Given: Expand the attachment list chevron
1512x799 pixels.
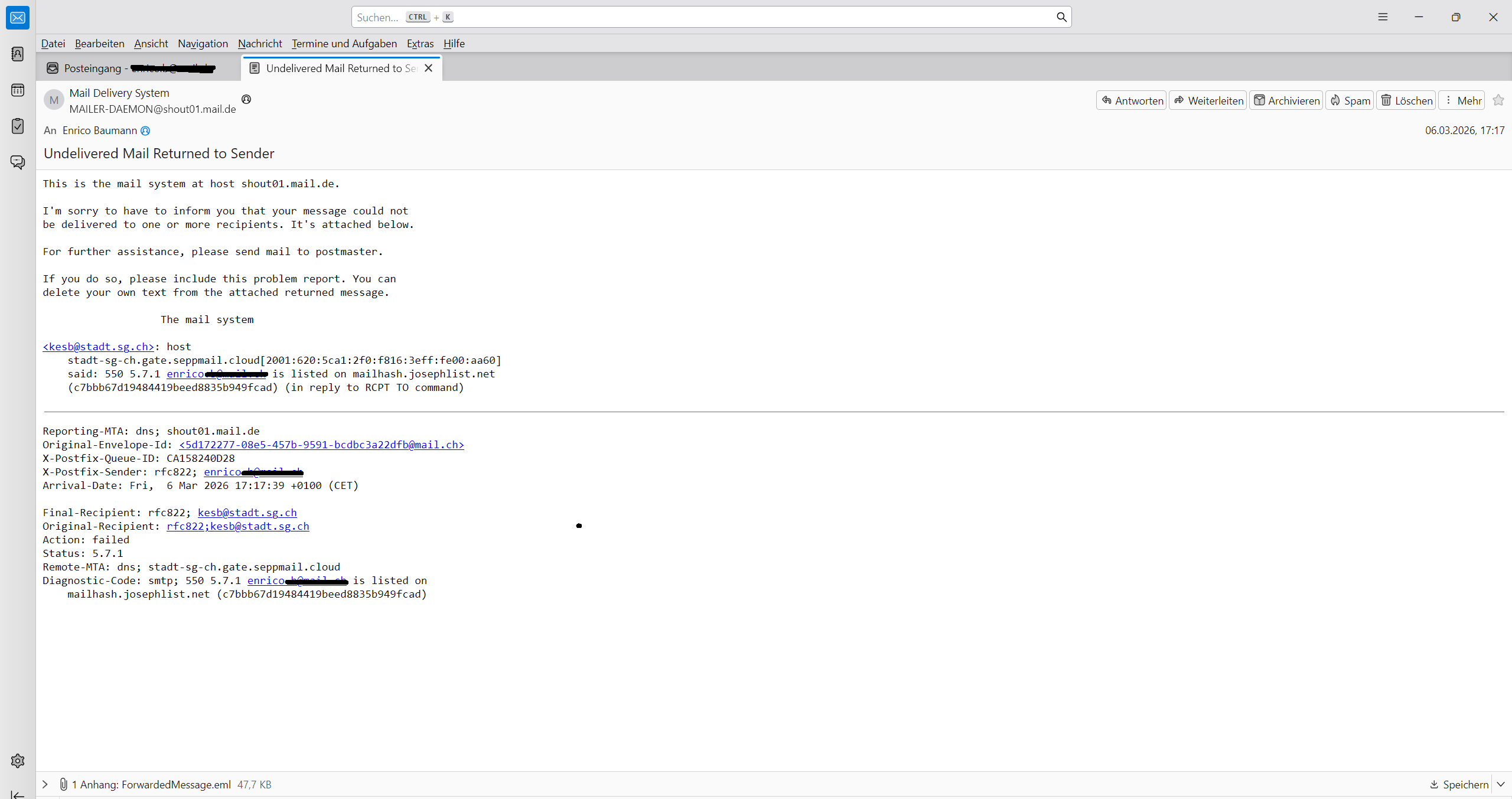Looking at the screenshot, I should coord(45,784).
